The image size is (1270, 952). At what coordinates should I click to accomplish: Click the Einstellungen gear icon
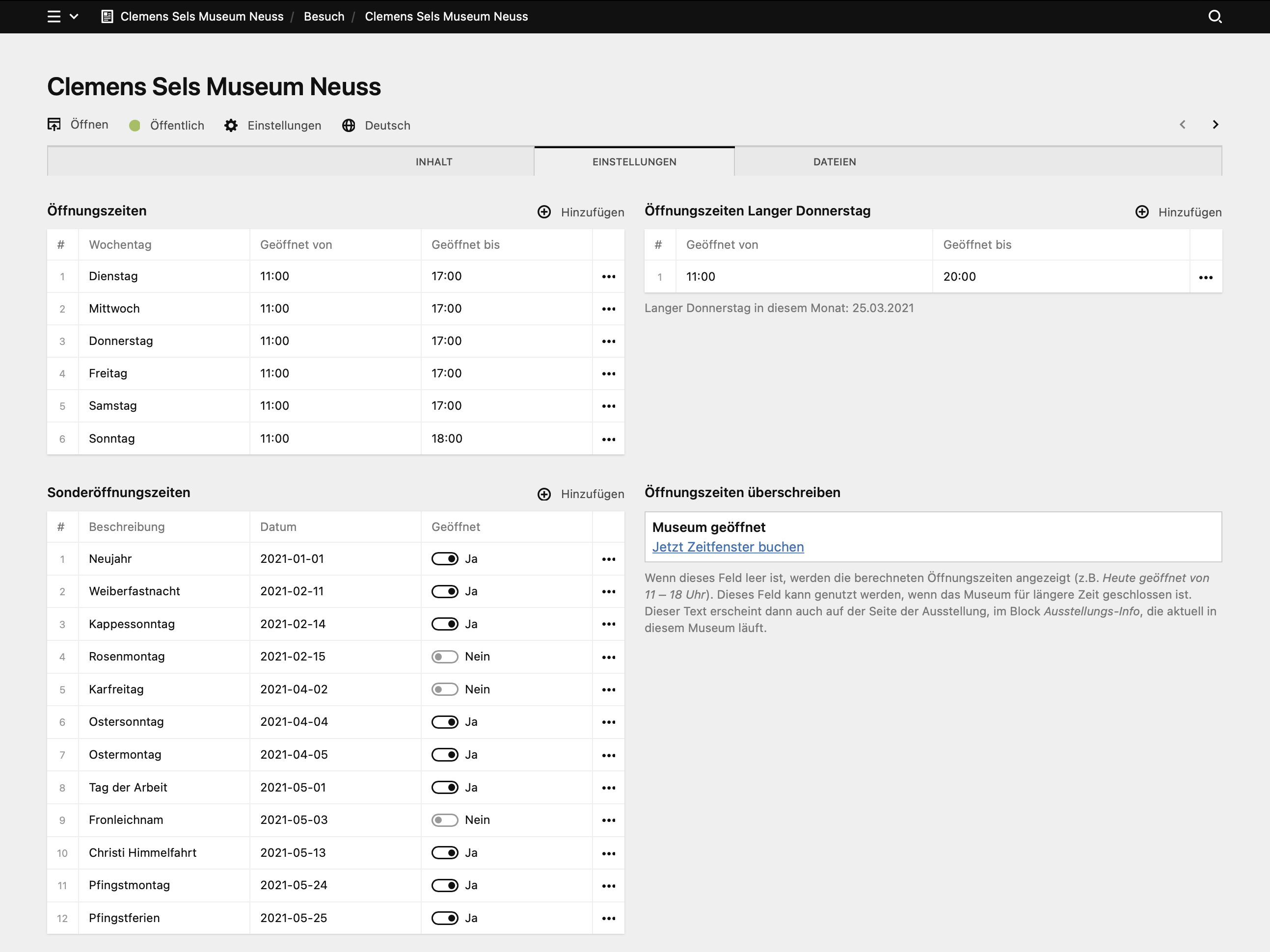(x=231, y=125)
